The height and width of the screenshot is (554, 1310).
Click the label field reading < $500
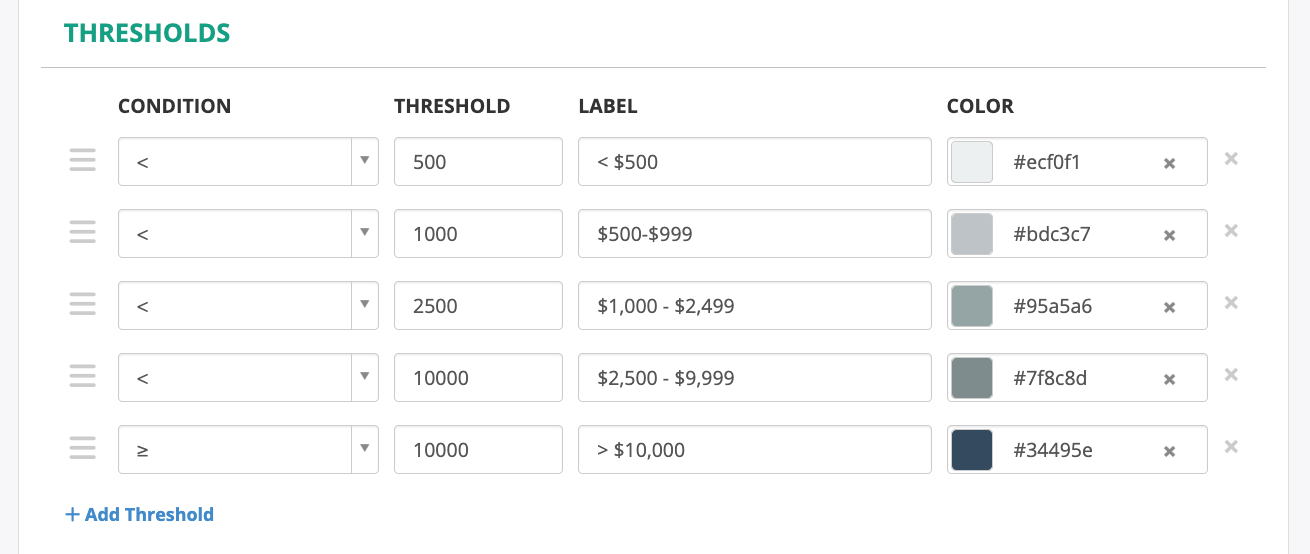754,162
